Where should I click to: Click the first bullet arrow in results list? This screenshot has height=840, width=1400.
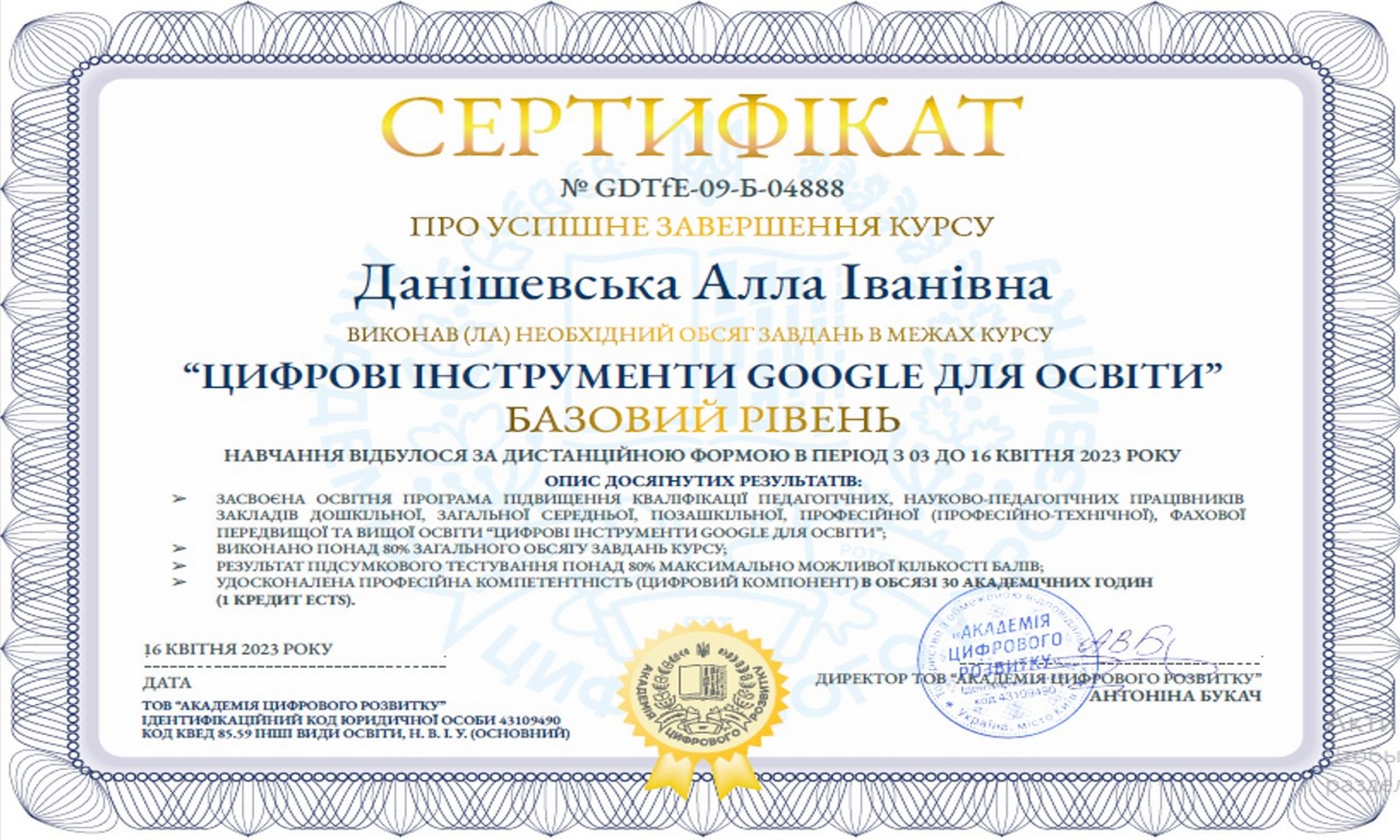coord(180,499)
